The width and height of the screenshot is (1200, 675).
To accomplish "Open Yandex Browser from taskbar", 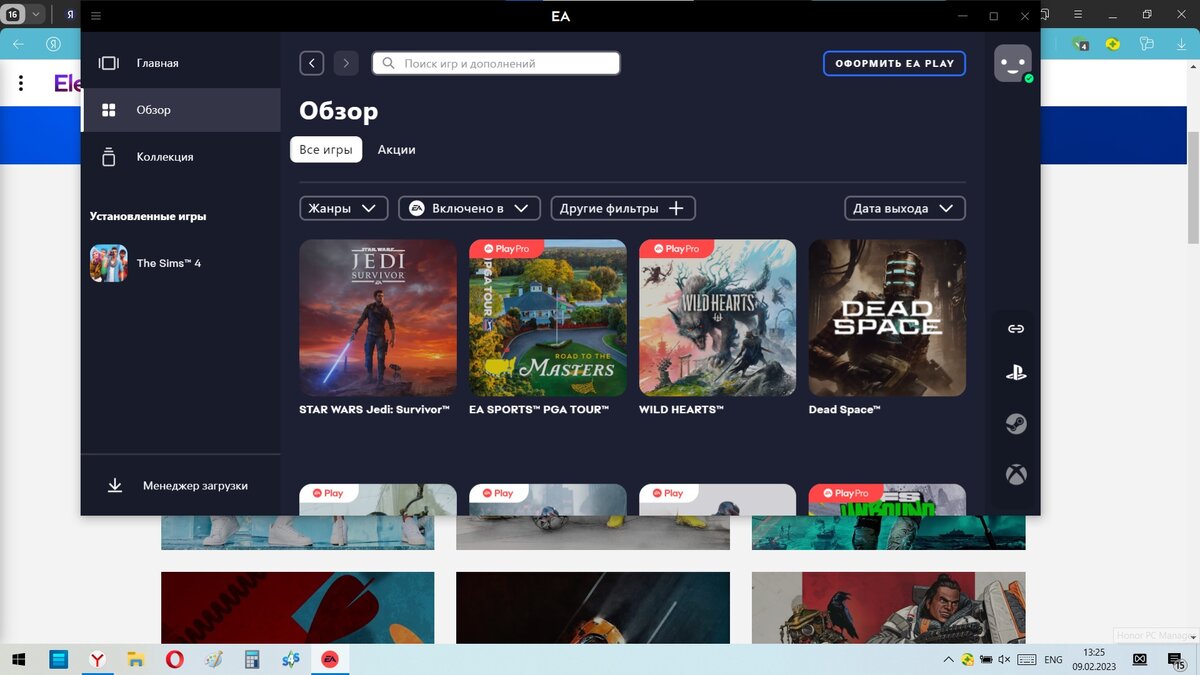I will pos(97,659).
